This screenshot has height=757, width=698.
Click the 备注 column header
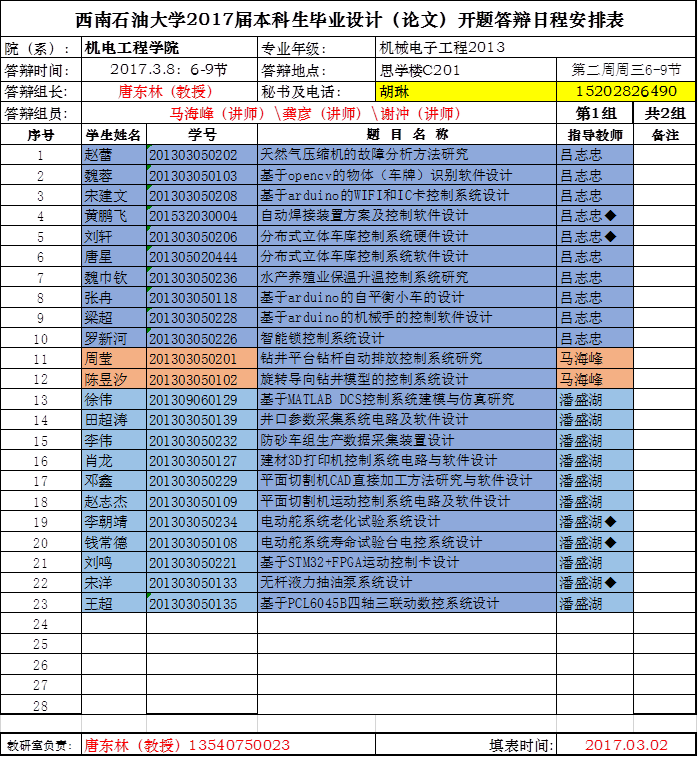[x=666, y=134]
